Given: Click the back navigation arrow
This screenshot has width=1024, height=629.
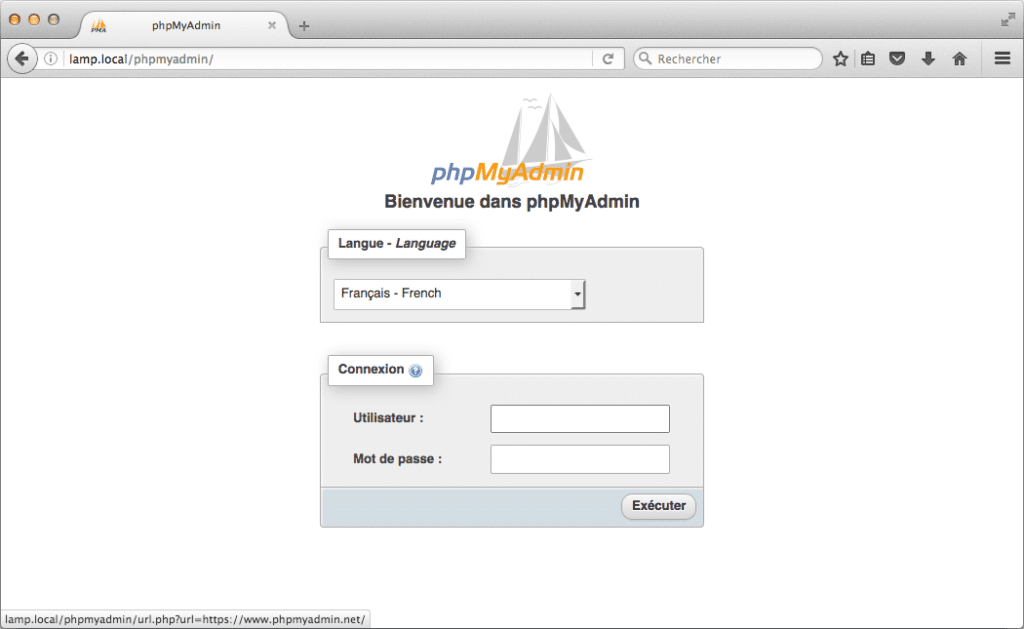Looking at the screenshot, I should 21,58.
